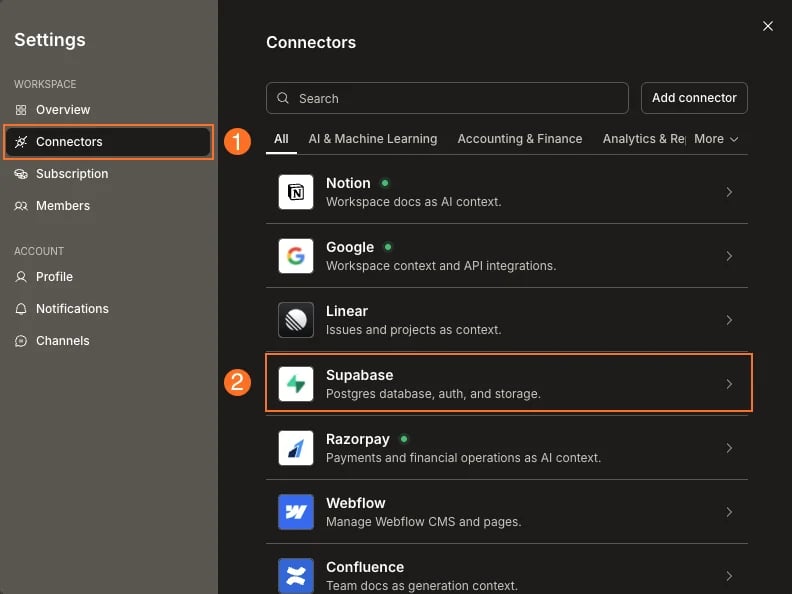Screen dimensions: 792x594
Task: Go to Members settings
Action: (107, 206)
